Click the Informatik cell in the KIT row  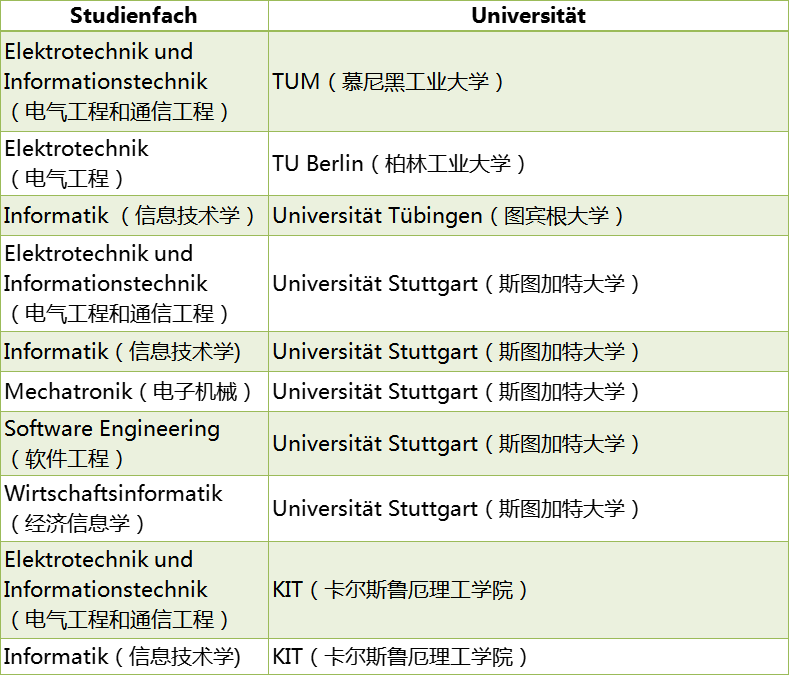pos(134,656)
